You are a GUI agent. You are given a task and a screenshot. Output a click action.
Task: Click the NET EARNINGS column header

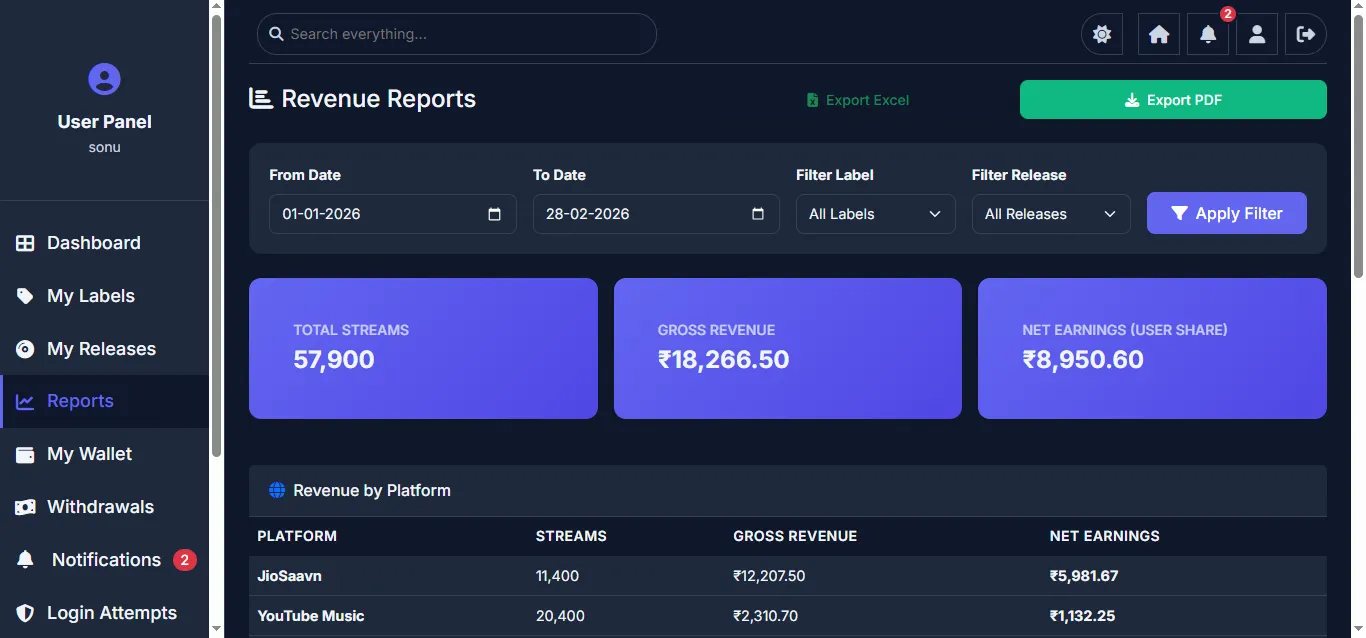click(x=1105, y=536)
